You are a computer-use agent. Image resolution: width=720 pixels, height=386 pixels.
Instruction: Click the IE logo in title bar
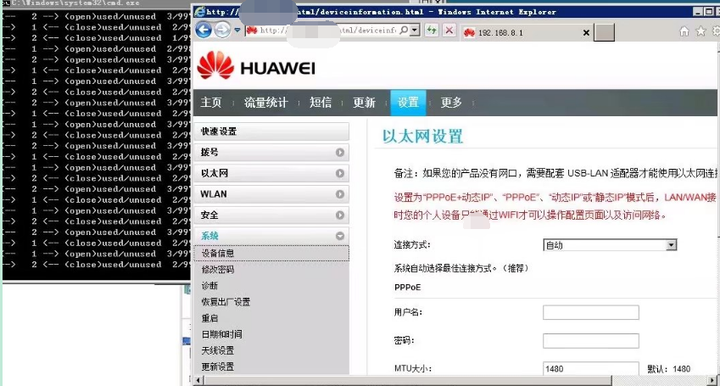200,11
